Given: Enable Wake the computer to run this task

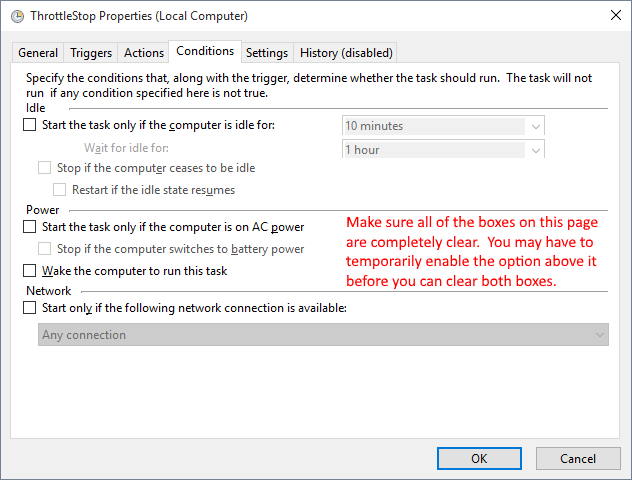Looking at the screenshot, I should (x=29, y=270).
